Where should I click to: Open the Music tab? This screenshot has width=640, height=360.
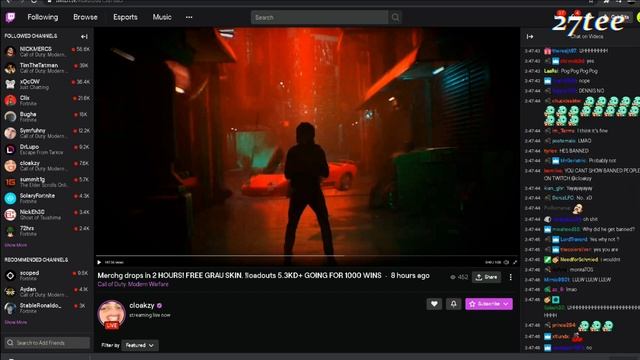click(162, 17)
